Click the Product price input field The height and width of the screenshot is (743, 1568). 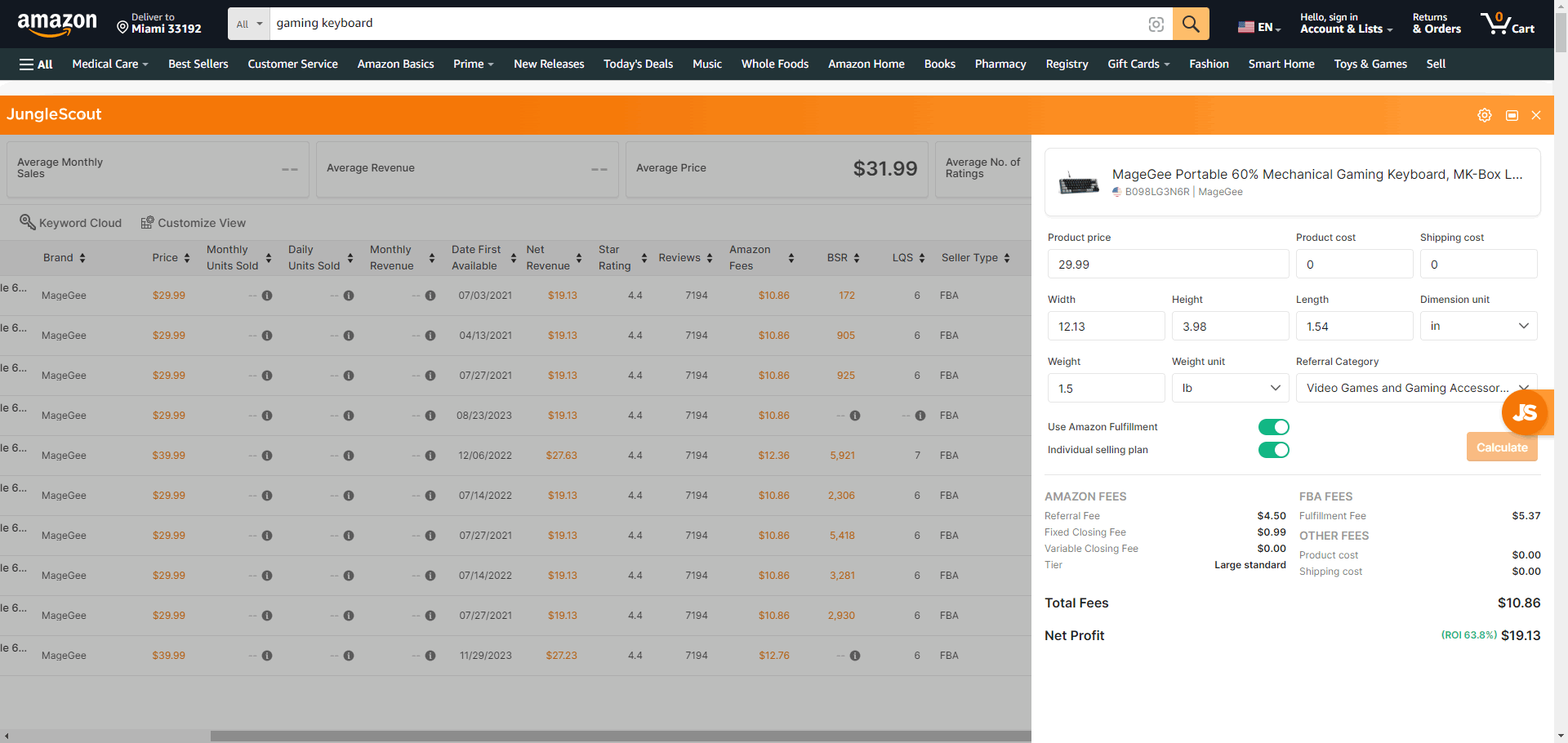[1168, 264]
